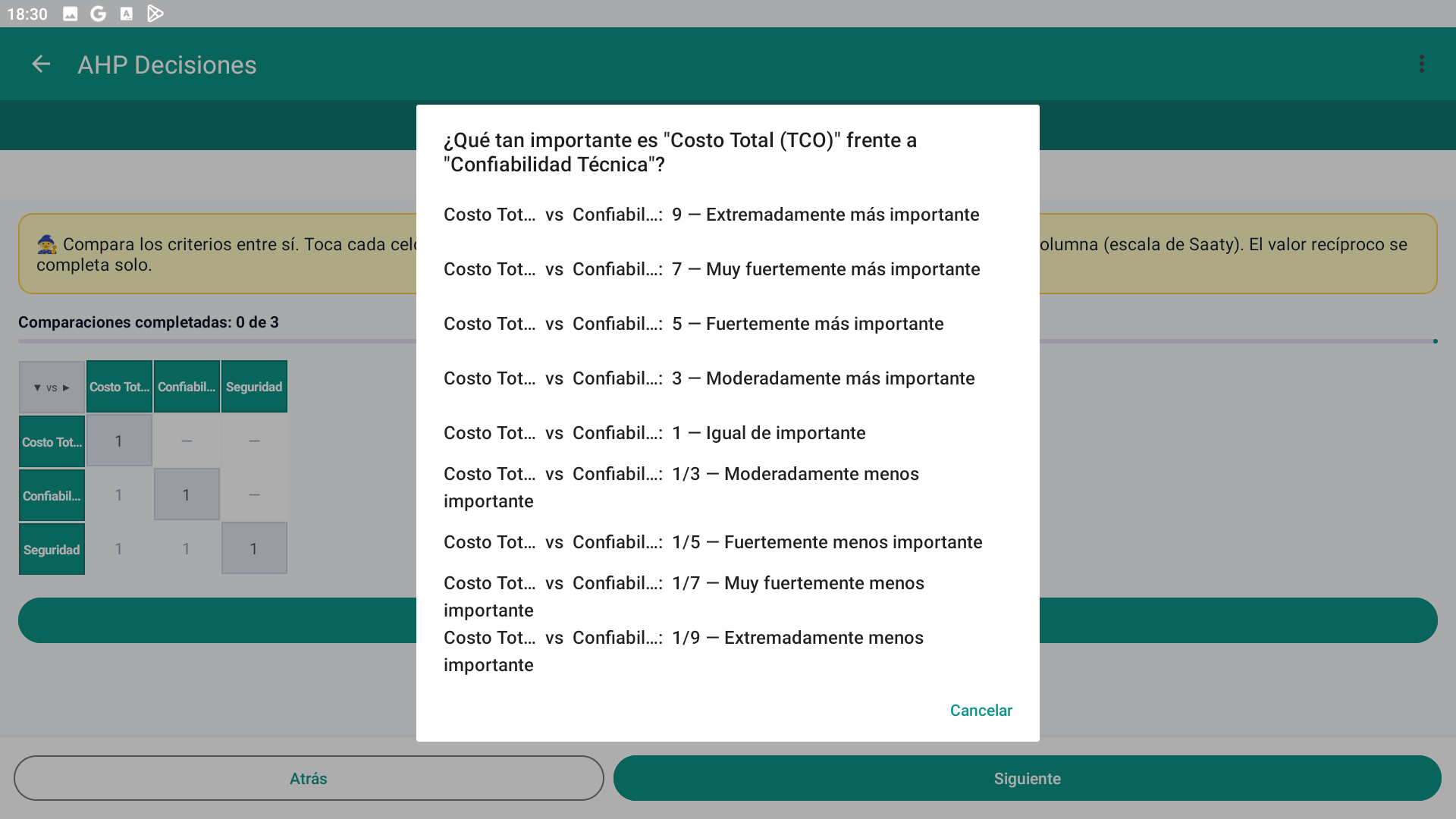Tap the Costo Tot... column header
The image size is (1456, 819).
(119, 387)
